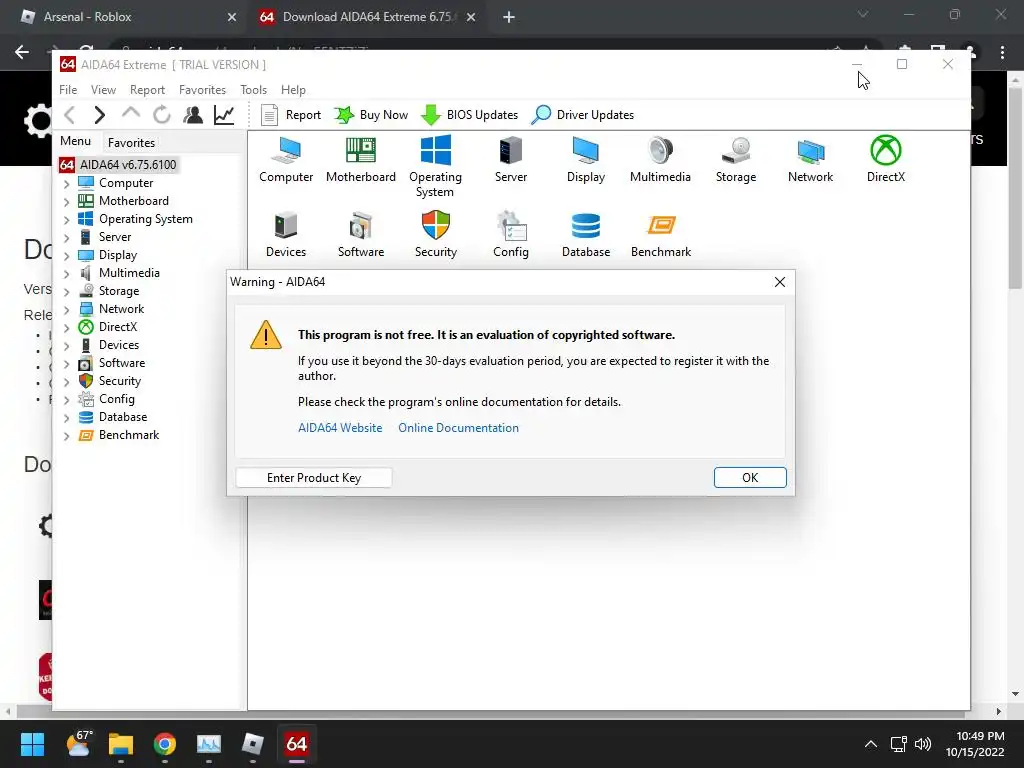Open Driver Updates from the toolbar
The width and height of the screenshot is (1024, 768).
pyautogui.click(x=583, y=115)
